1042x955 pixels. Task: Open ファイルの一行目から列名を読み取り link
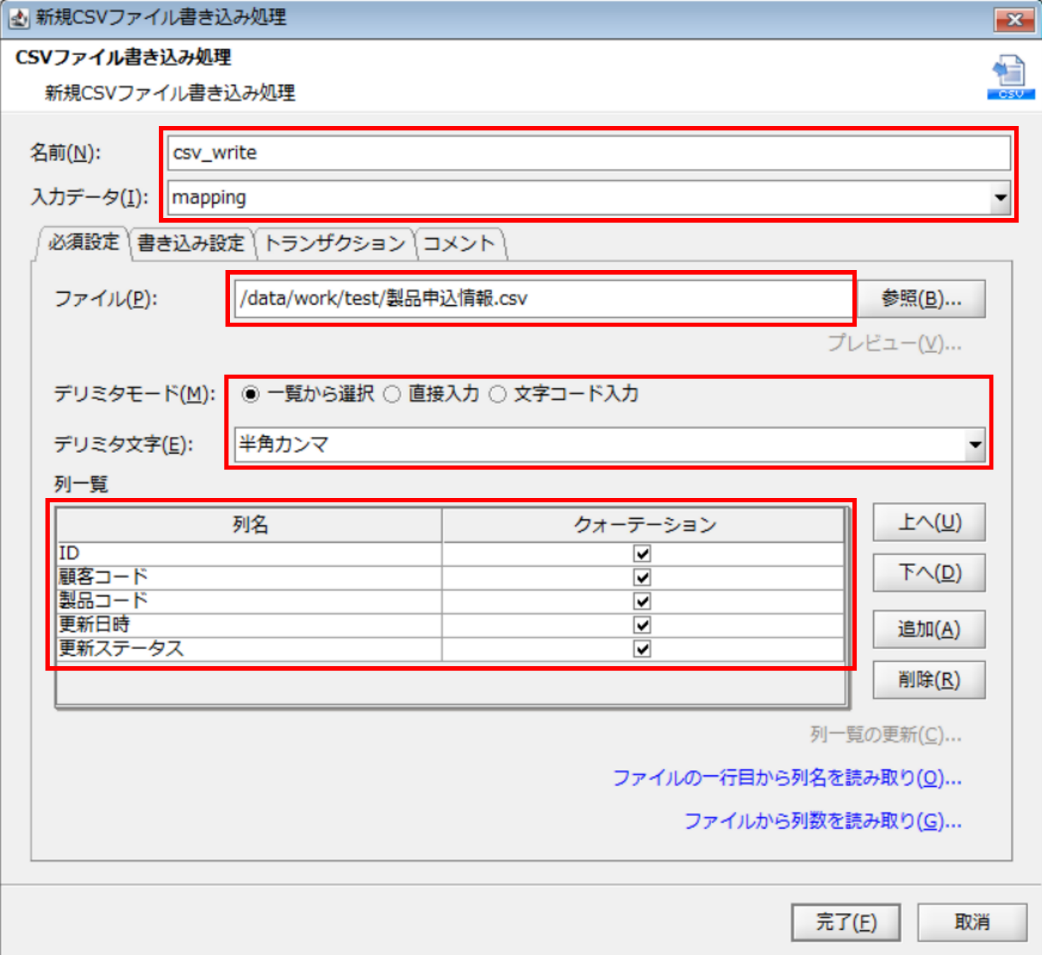[786, 778]
